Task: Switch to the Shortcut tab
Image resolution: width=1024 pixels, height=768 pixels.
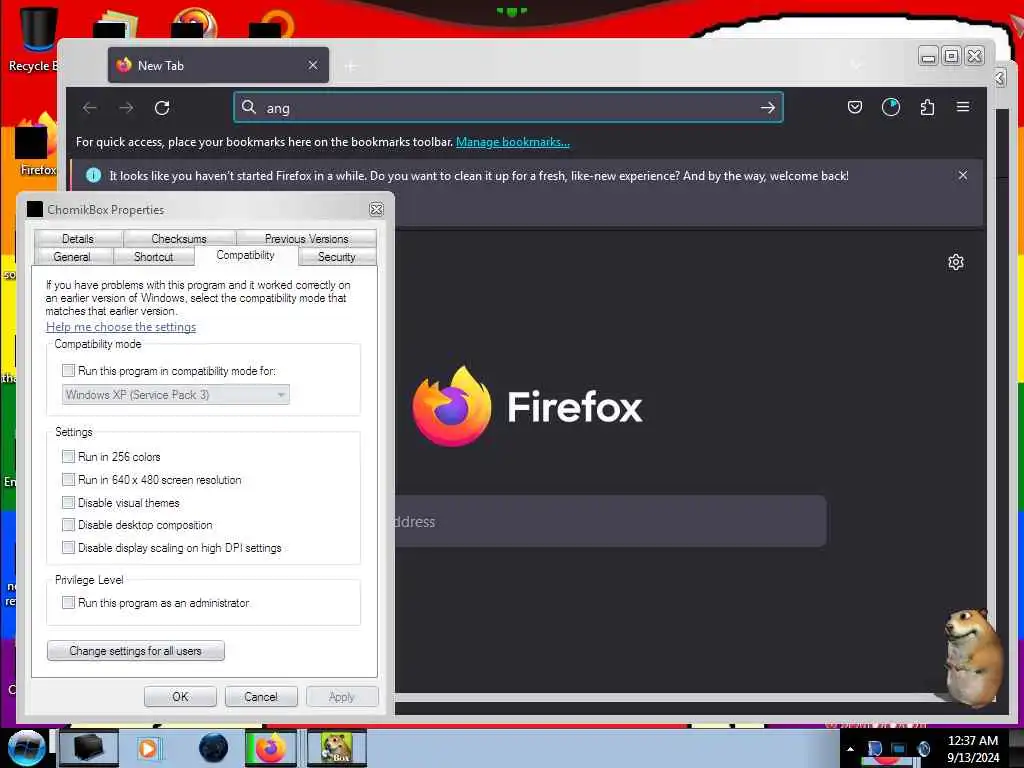Action: [153, 257]
